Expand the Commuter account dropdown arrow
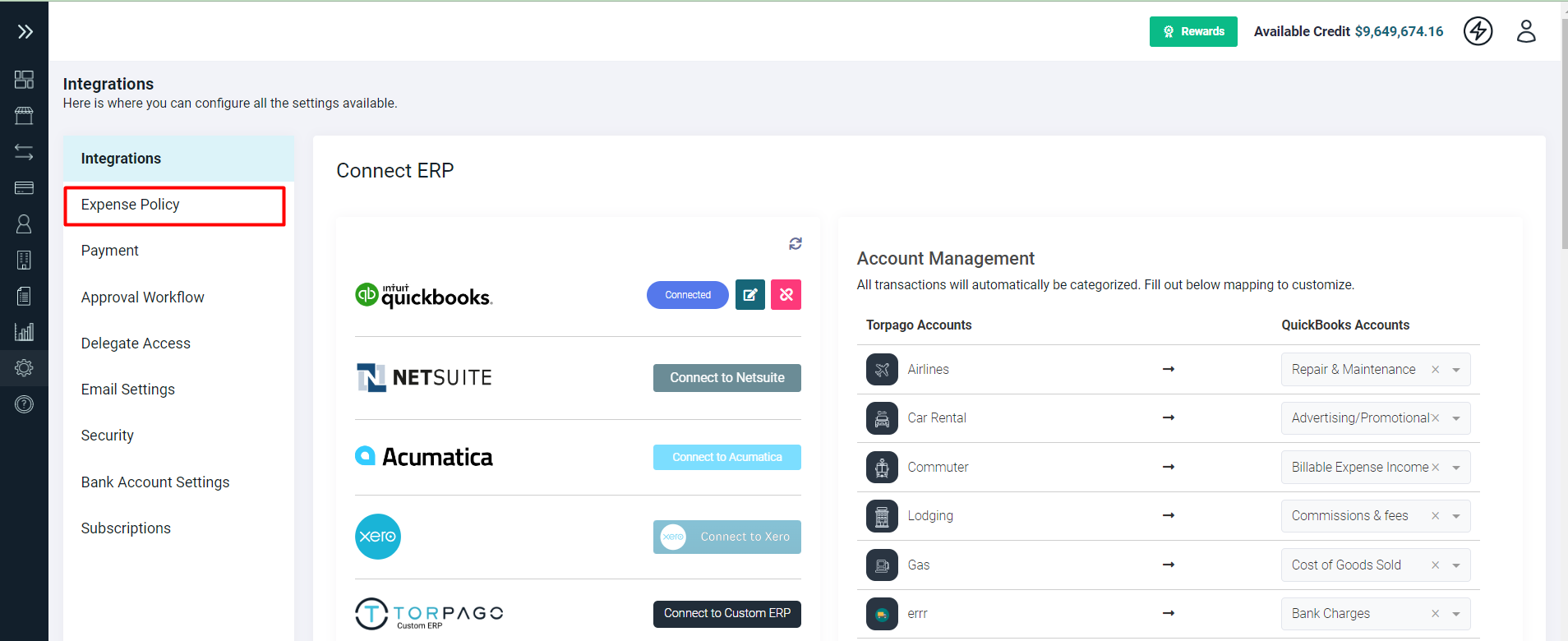The image size is (1568, 641). click(1456, 468)
